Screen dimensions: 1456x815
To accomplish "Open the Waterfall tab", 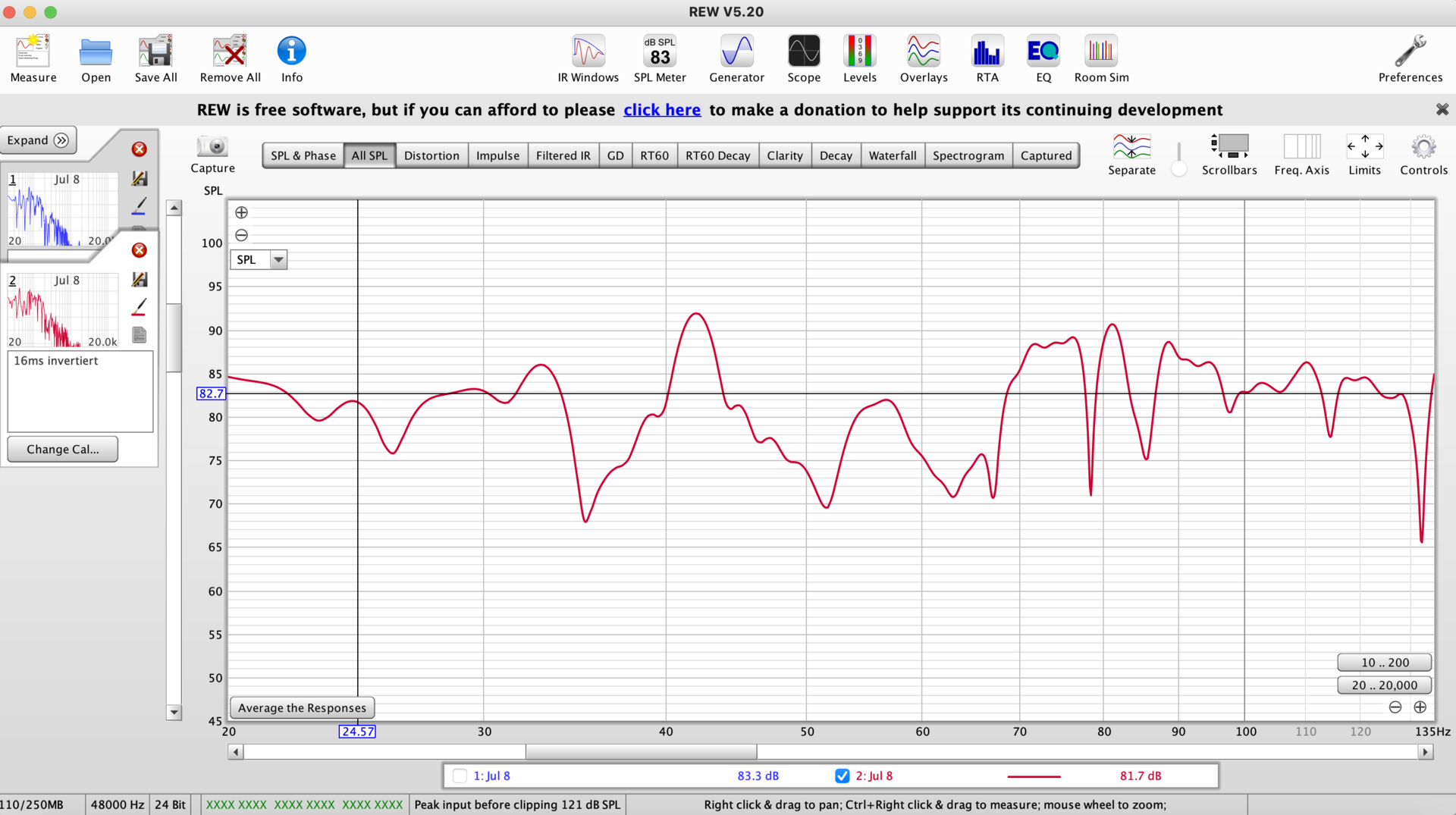I will [893, 155].
